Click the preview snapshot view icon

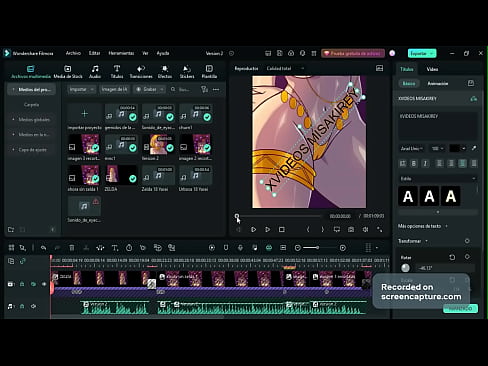click(x=379, y=68)
